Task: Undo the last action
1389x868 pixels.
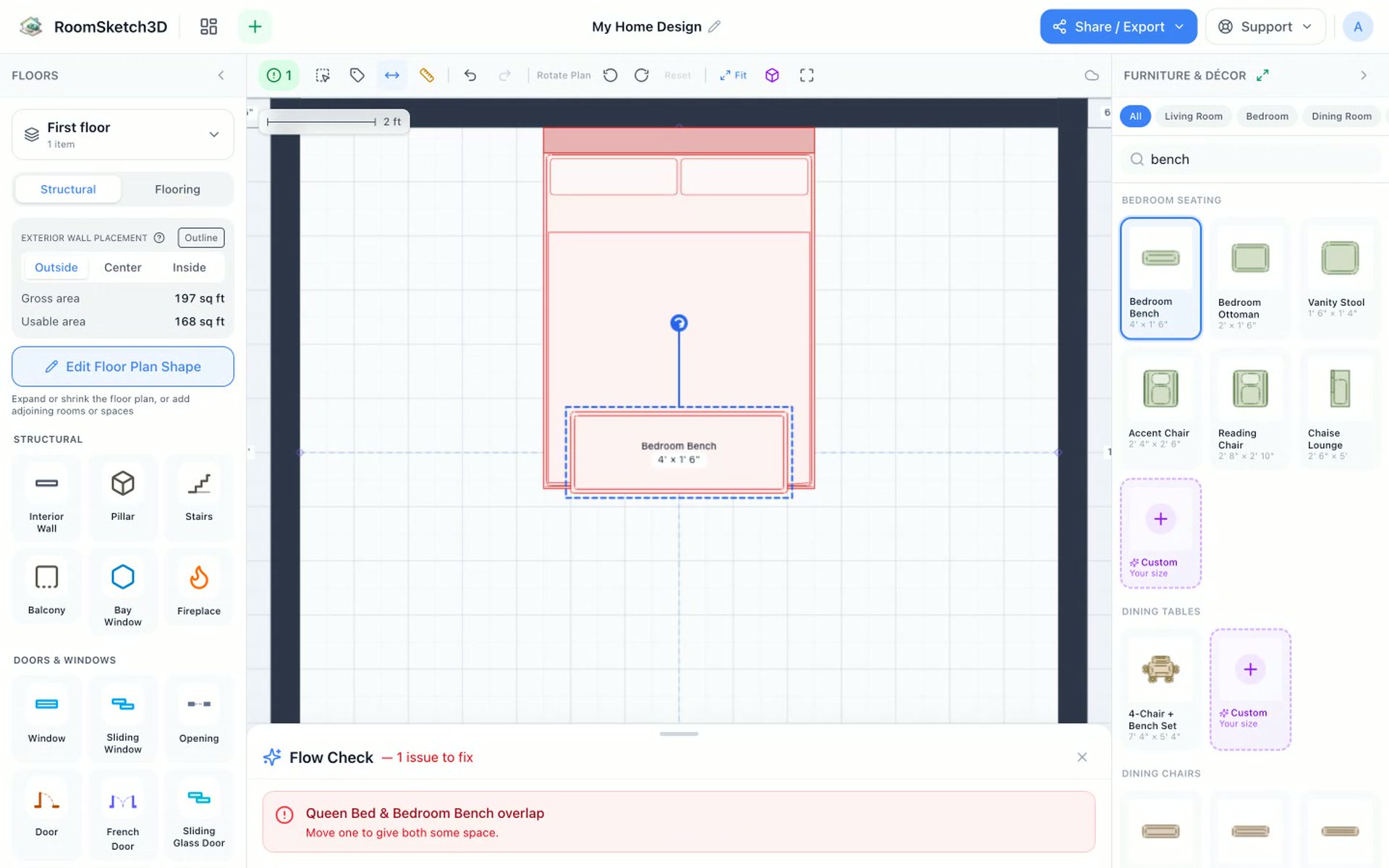Action: click(470, 75)
